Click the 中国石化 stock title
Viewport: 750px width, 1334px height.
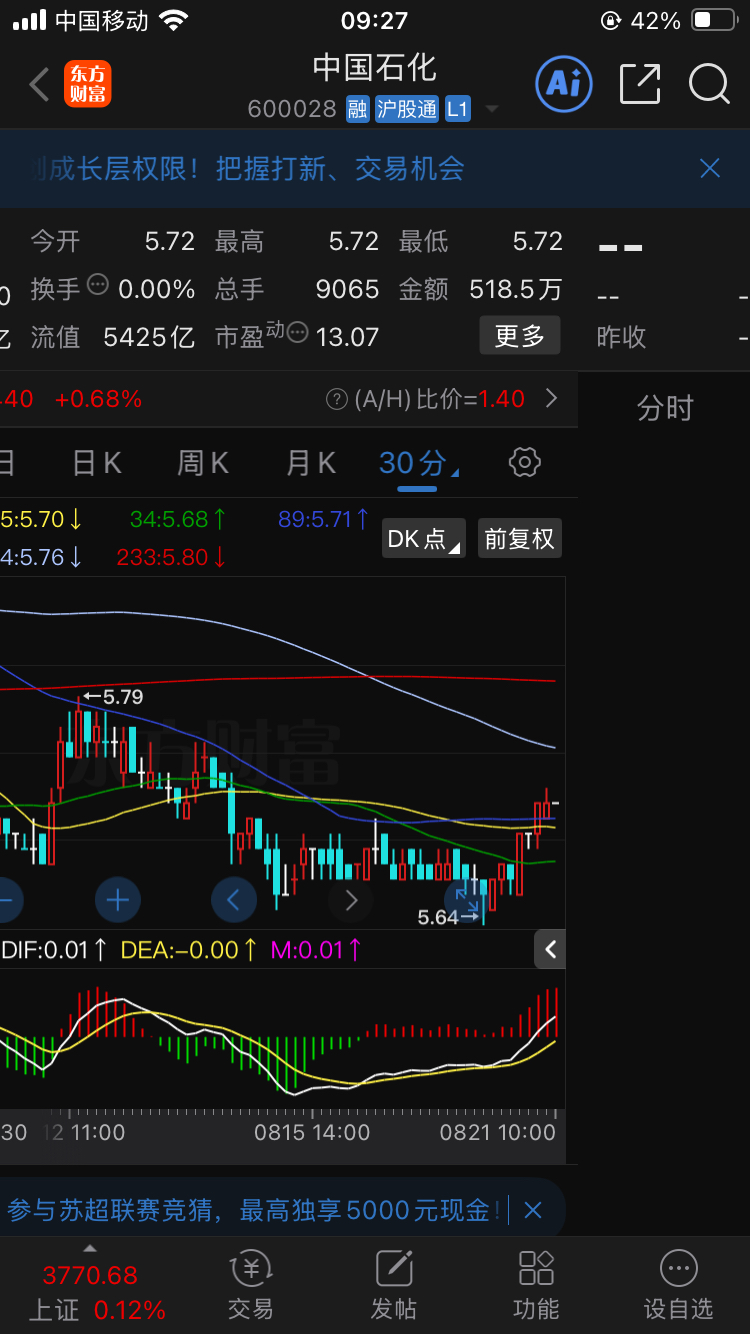pyautogui.click(x=375, y=67)
